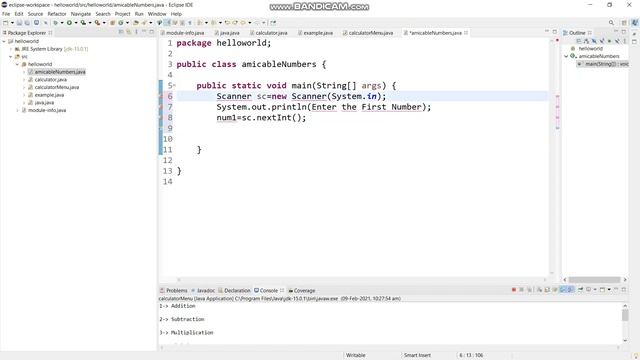Click Remove Launch icon in Console

pyautogui.click(x=521, y=290)
